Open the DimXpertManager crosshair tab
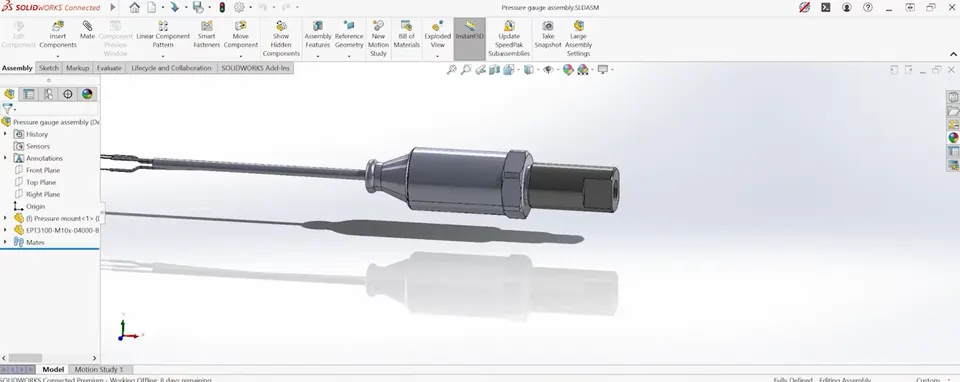 coord(68,94)
